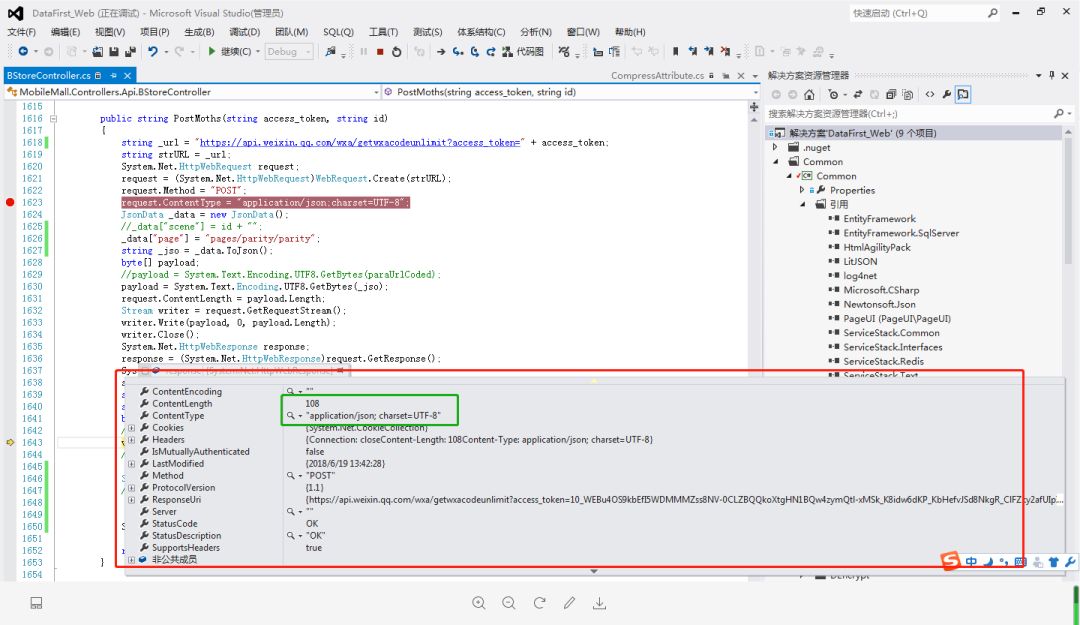Open the 生成(B) menu
Image resolution: width=1080 pixels, height=625 pixels.
point(199,32)
